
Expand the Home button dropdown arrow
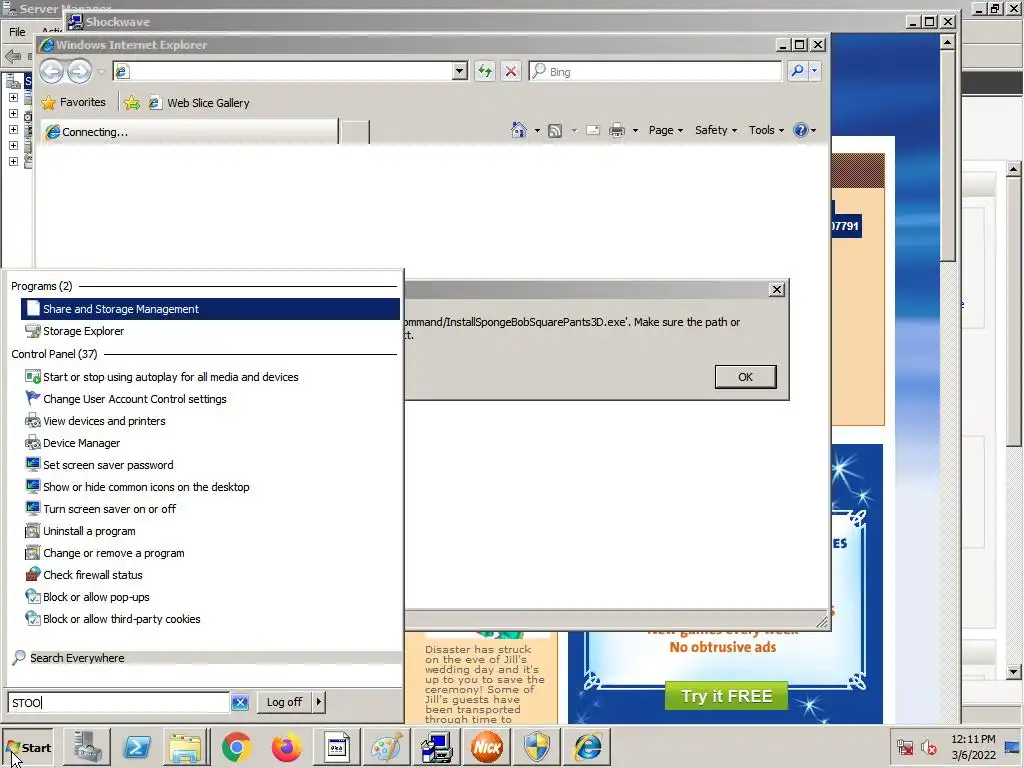[537, 131]
